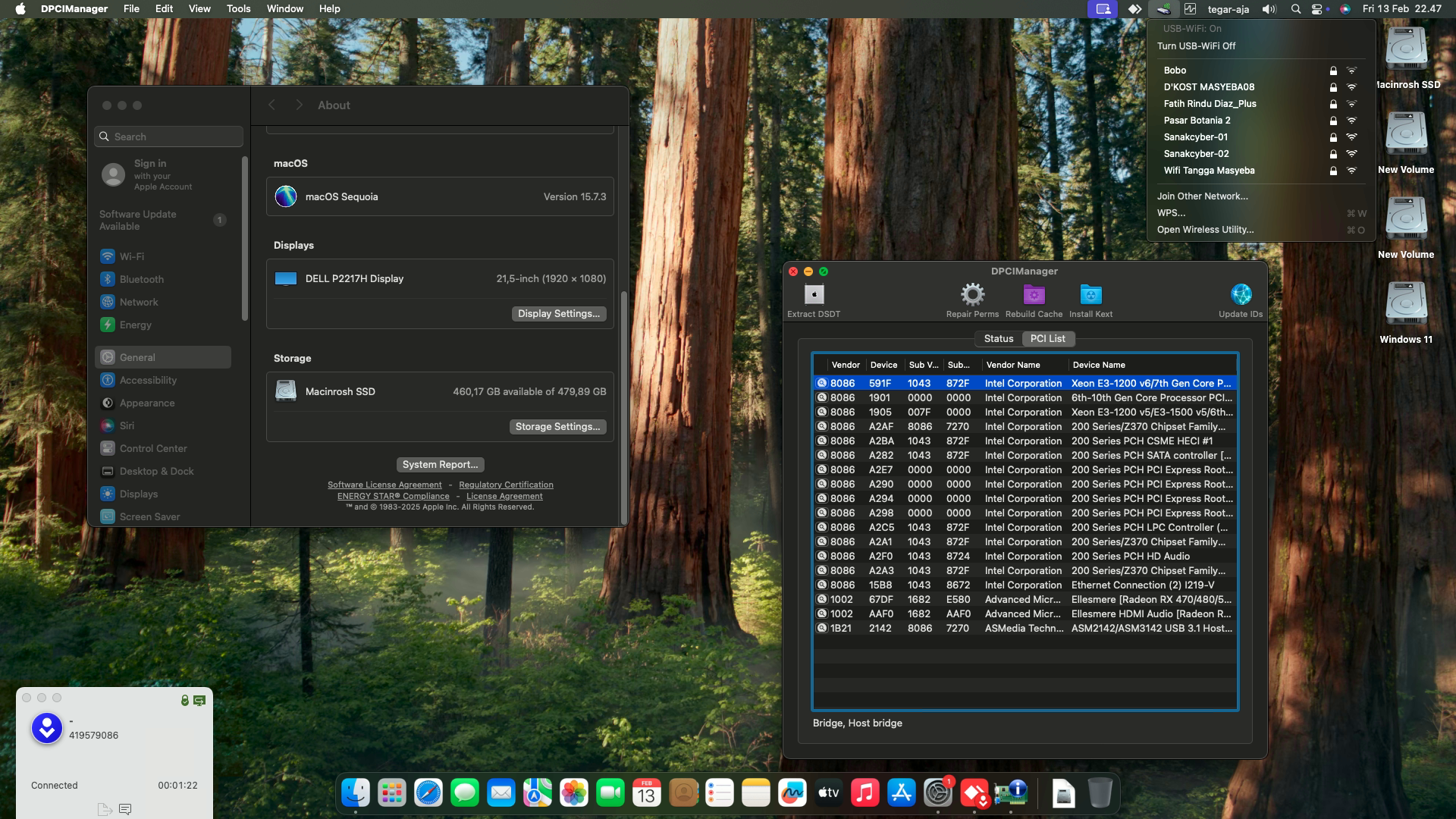Turn USB-WiFi Off in wireless menu
Viewport: 1456px width, 819px height.
coord(1196,45)
